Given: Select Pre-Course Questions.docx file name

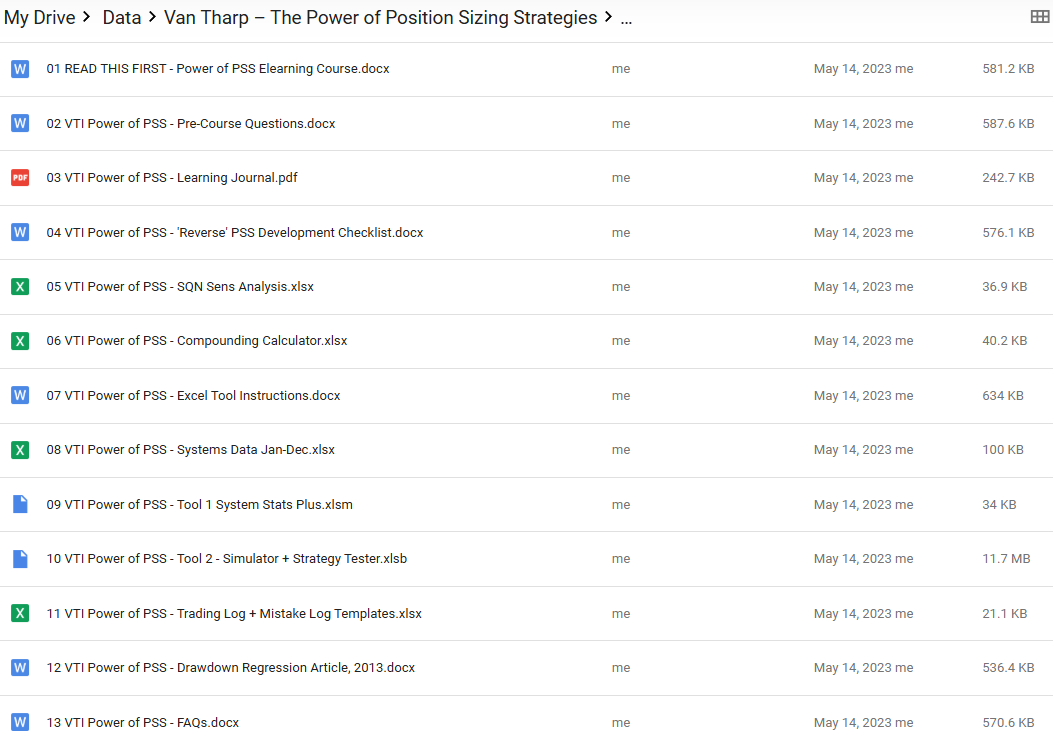Looking at the screenshot, I should point(191,124).
